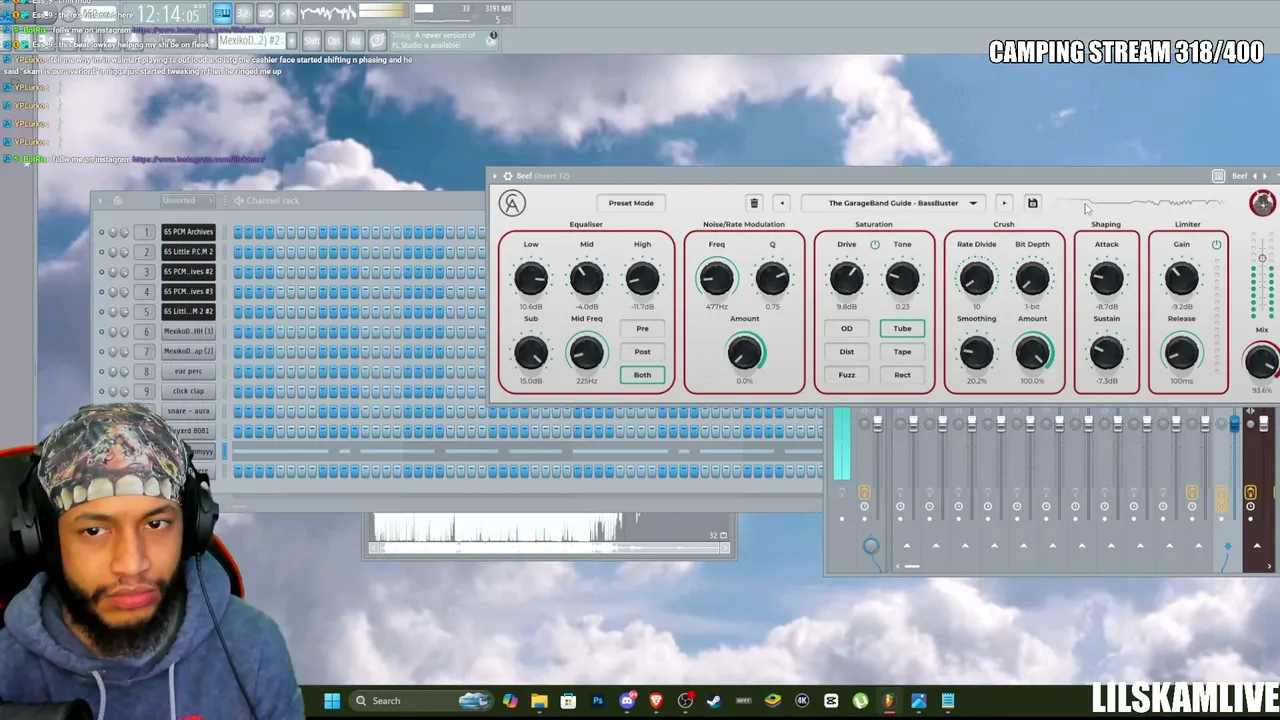The image size is (1280, 720).
Task: Choose Rect saturation type
Action: pos(902,375)
